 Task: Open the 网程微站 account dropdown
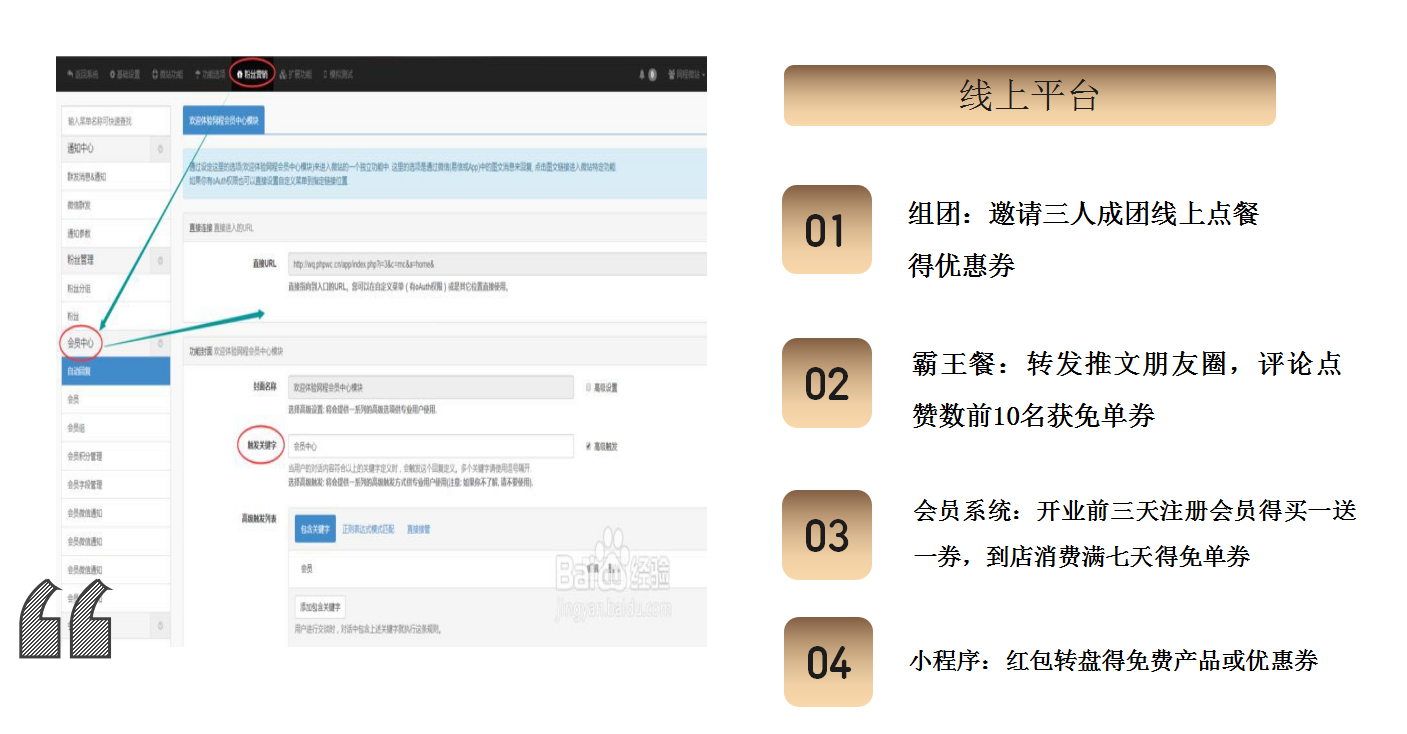(x=687, y=75)
